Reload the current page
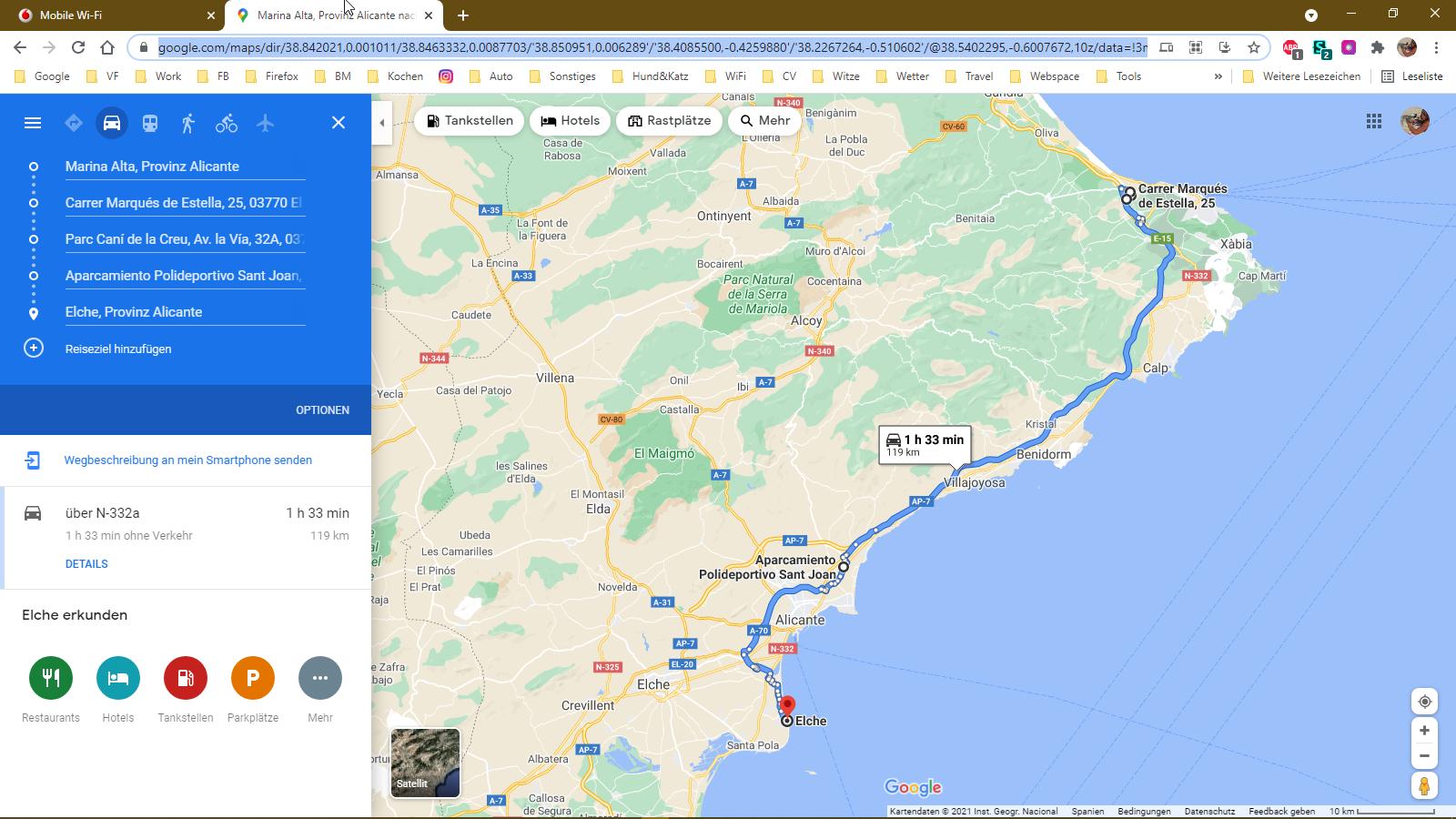This screenshot has width=1456, height=819. coord(78,47)
